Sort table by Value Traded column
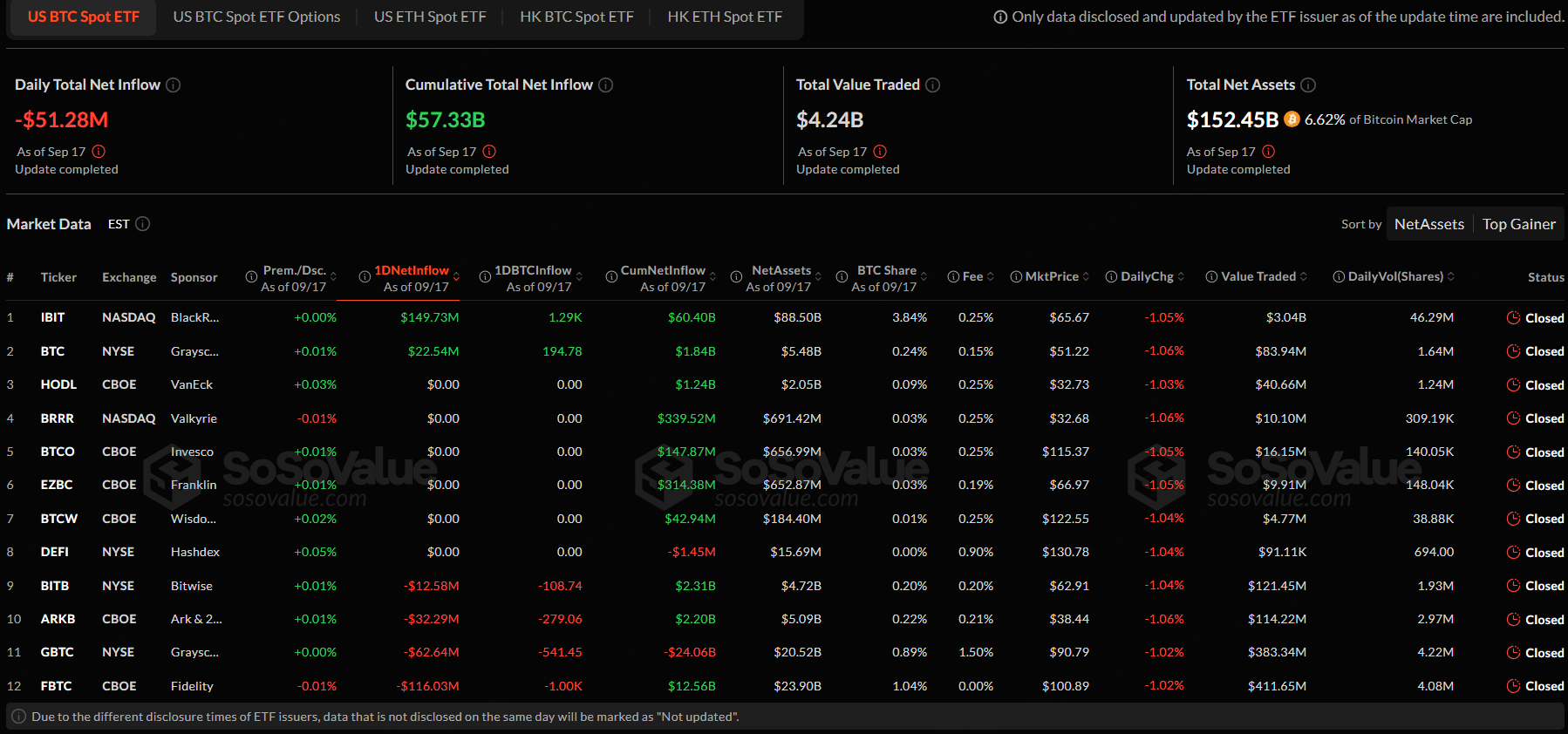The height and width of the screenshot is (734, 1568). [1258, 276]
